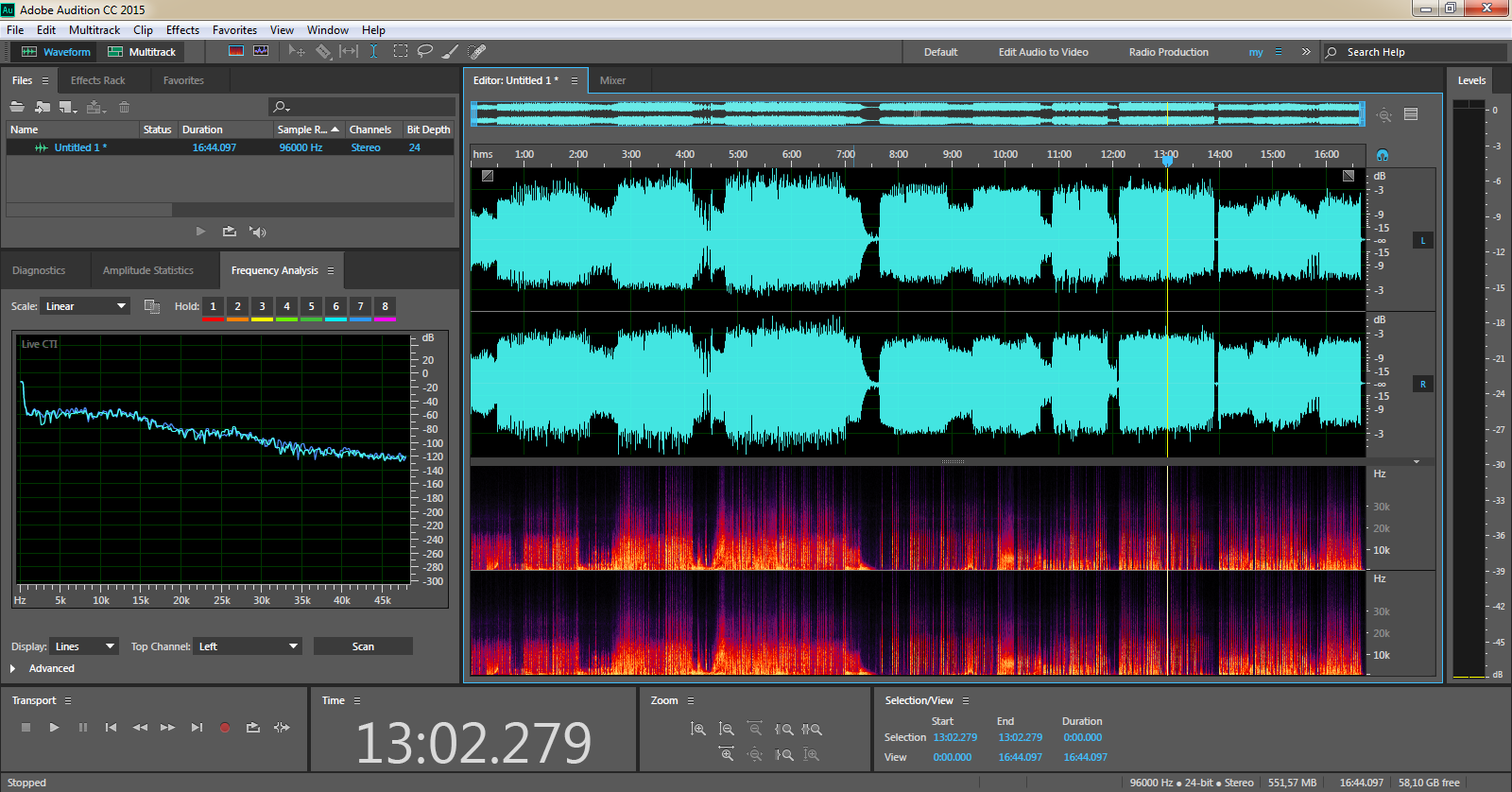Viewport: 1512px width, 792px height.
Task: Select the Lasso Selection tool
Action: pos(425,51)
